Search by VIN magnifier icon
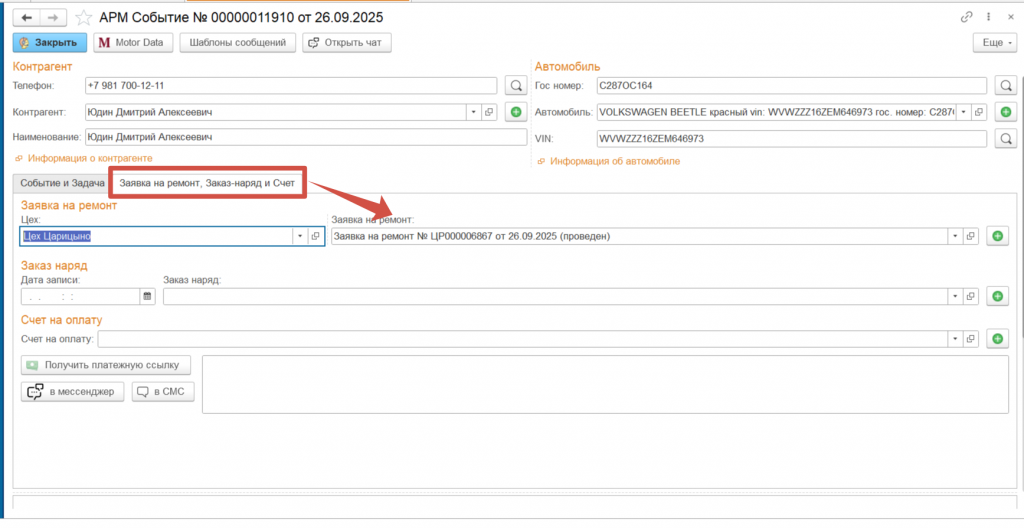The height and width of the screenshot is (528, 1024). coord(1006,139)
